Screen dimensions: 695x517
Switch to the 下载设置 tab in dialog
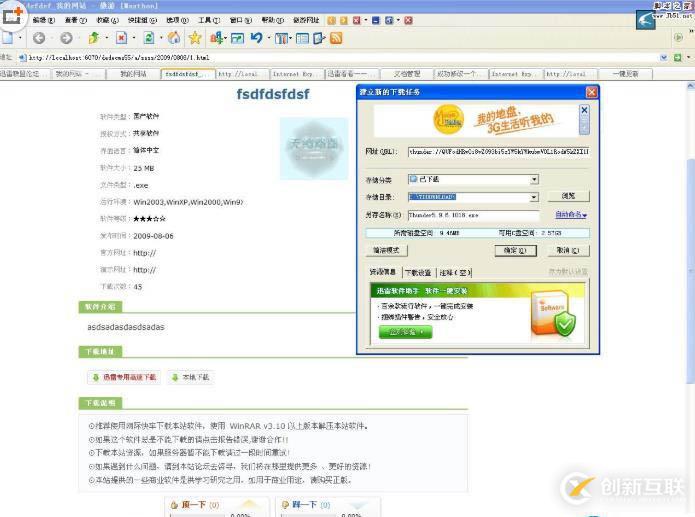(x=418, y=272)
